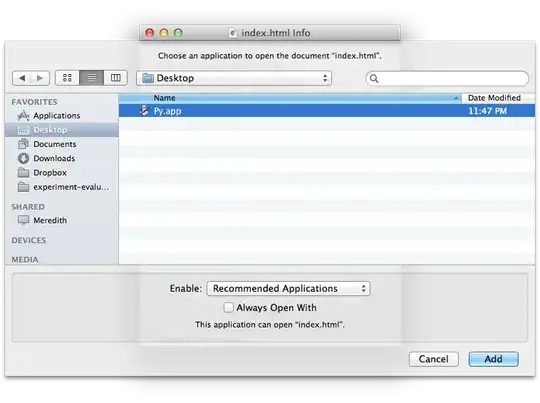Image resolution: width=540 pixels, height=403 pixels.
Task: Click the Meredith computer icon
Action: coord(23,220)
